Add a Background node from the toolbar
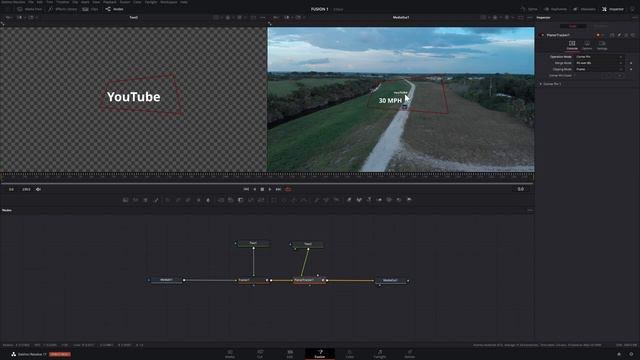Viewport: 640px width, 360px height. 126,200
